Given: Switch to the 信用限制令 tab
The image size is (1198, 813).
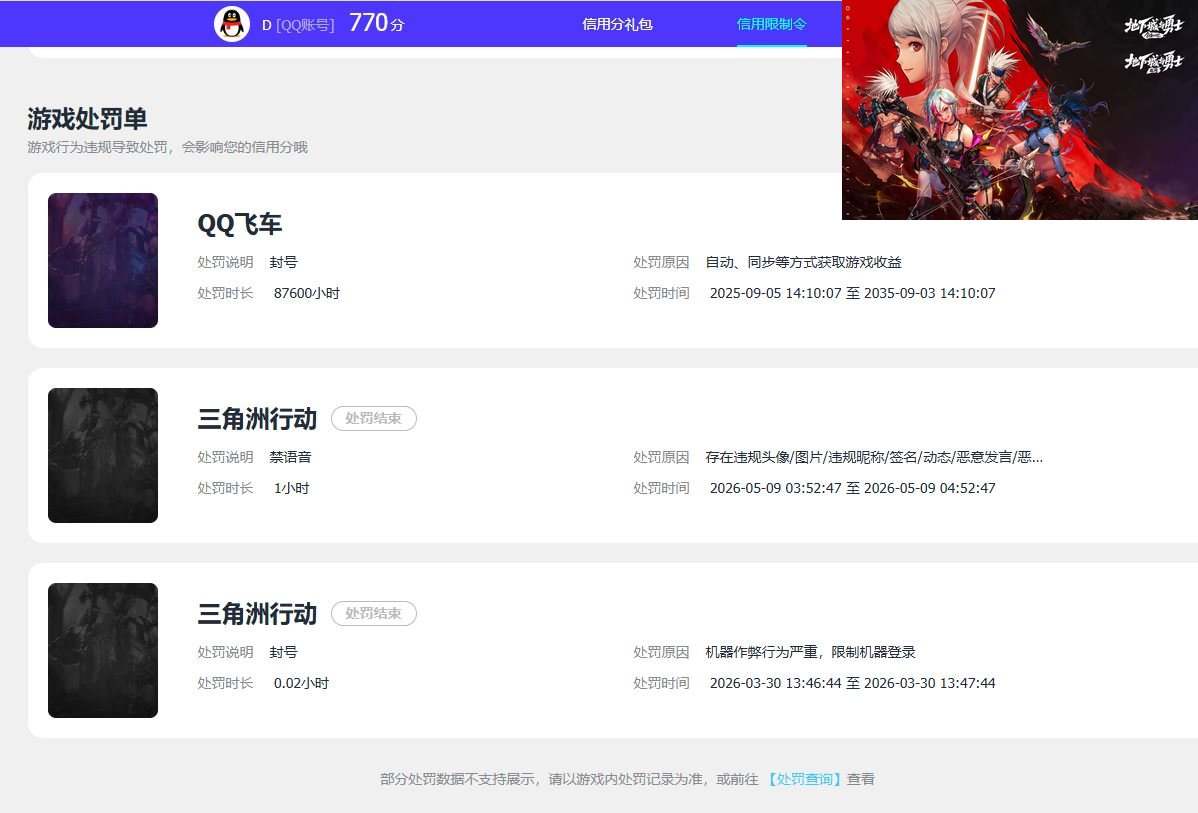Looking at the screenshot, I should tap(771, 24).
